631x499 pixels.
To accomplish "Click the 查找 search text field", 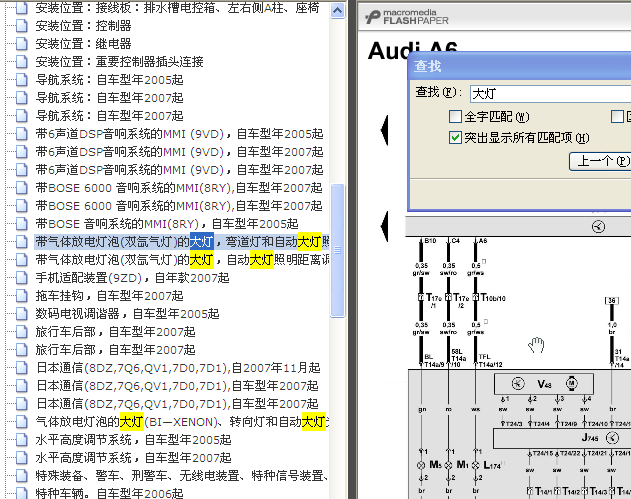I will [551, 94].
